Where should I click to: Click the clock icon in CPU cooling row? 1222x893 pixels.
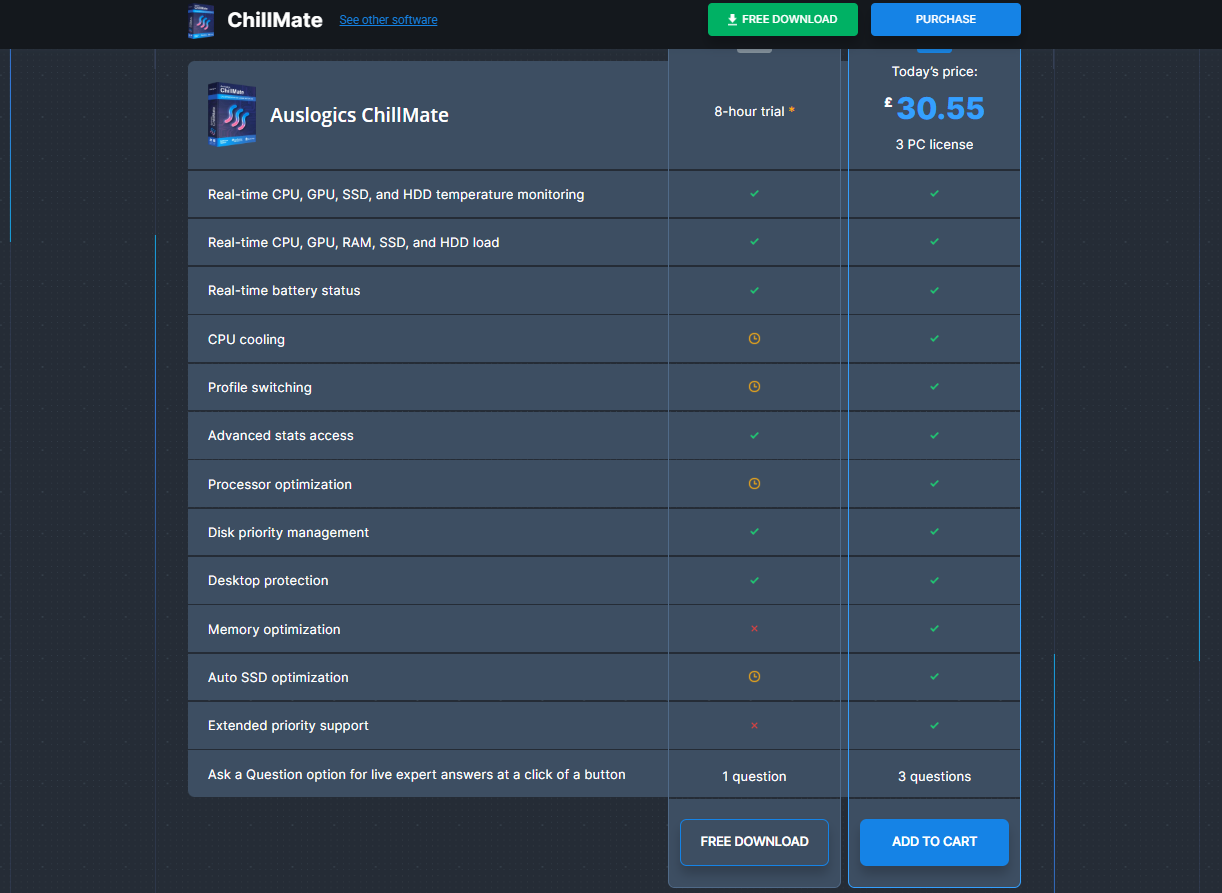[x=754, y=339]
